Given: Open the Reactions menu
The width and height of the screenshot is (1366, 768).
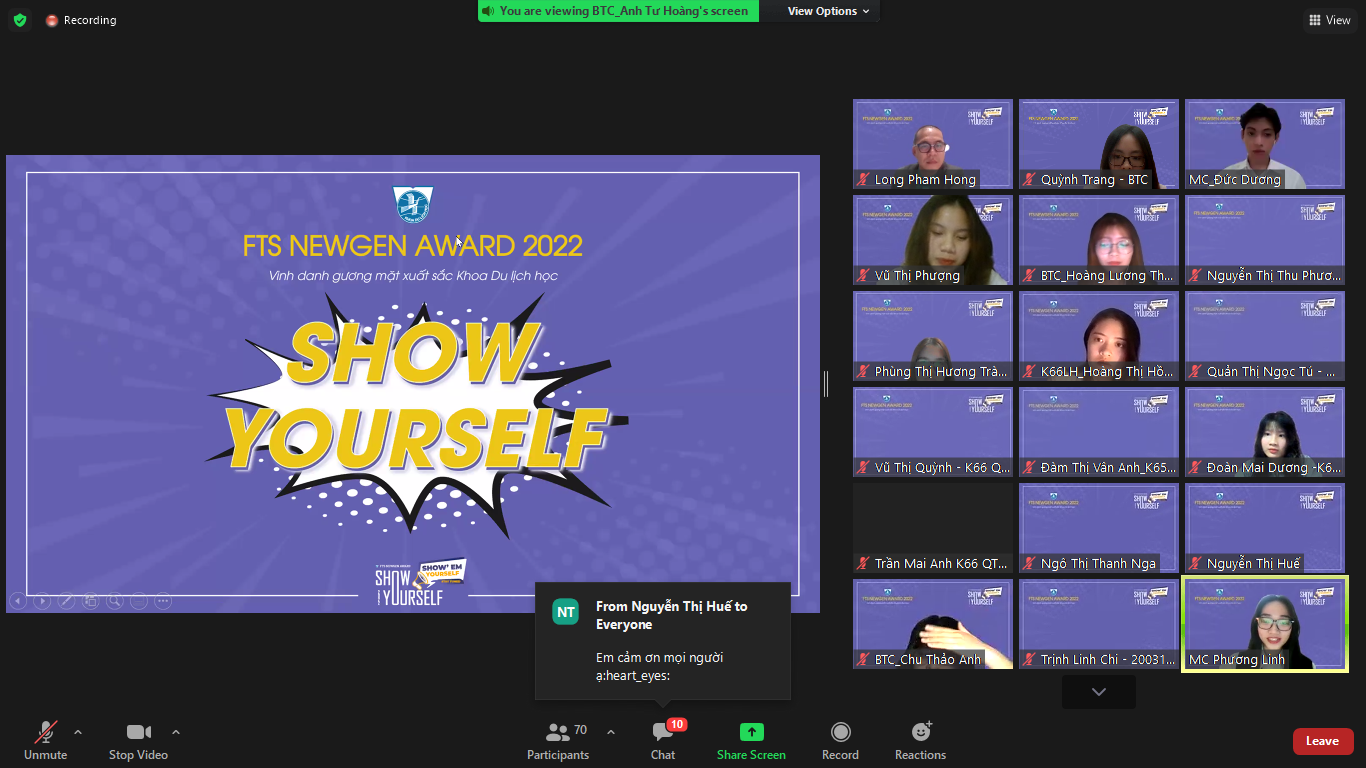Looking at the screenshot, I should tap(920, 733).
